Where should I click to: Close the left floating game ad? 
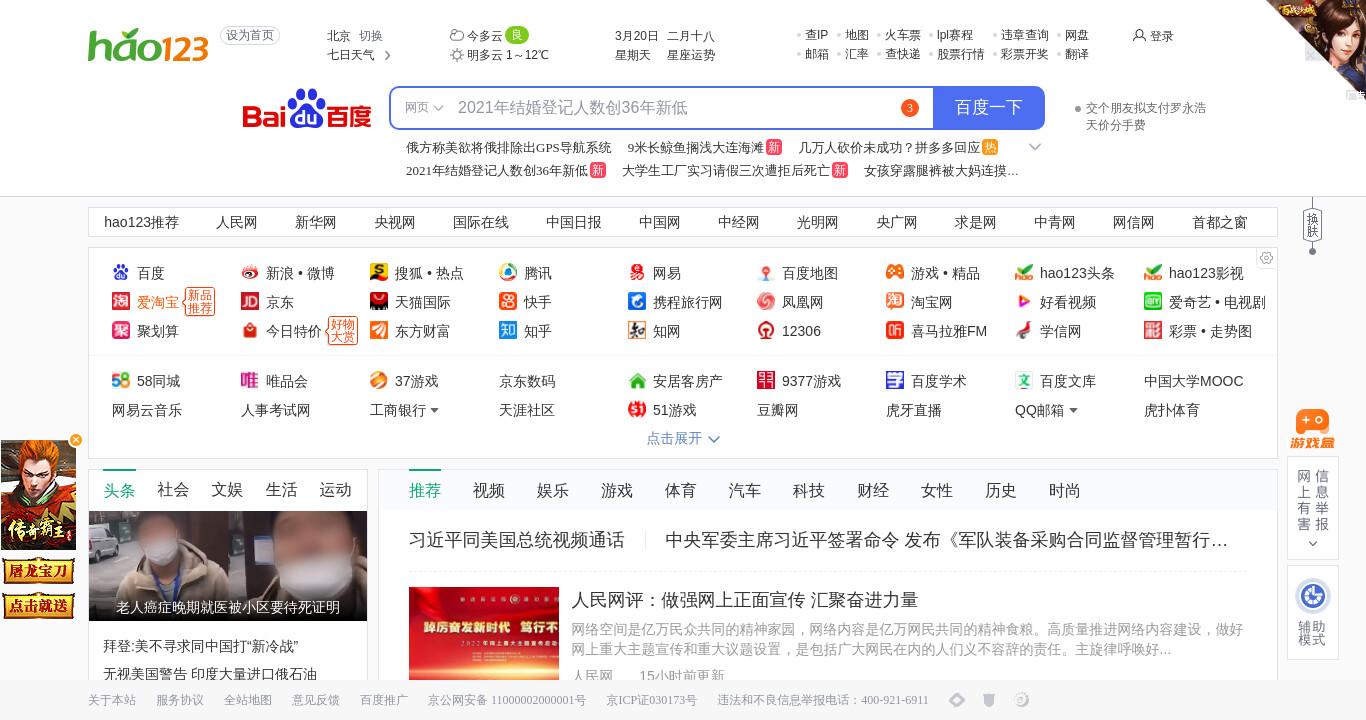[75, 440]
